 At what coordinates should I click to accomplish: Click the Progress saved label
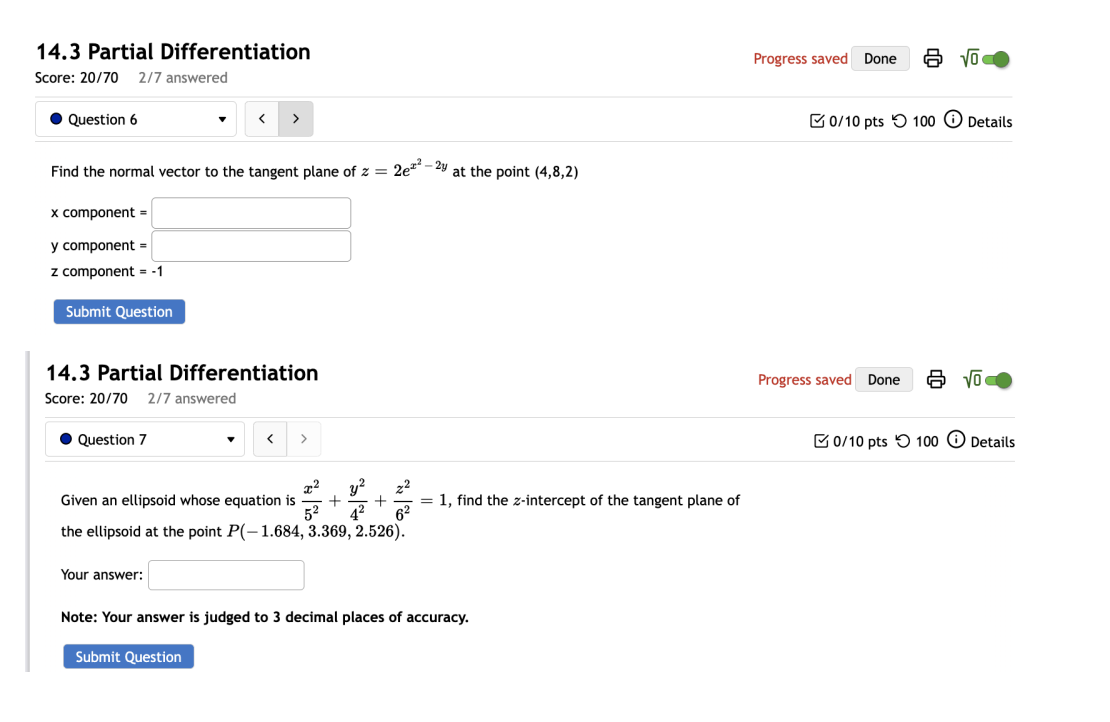pos(800,58)
